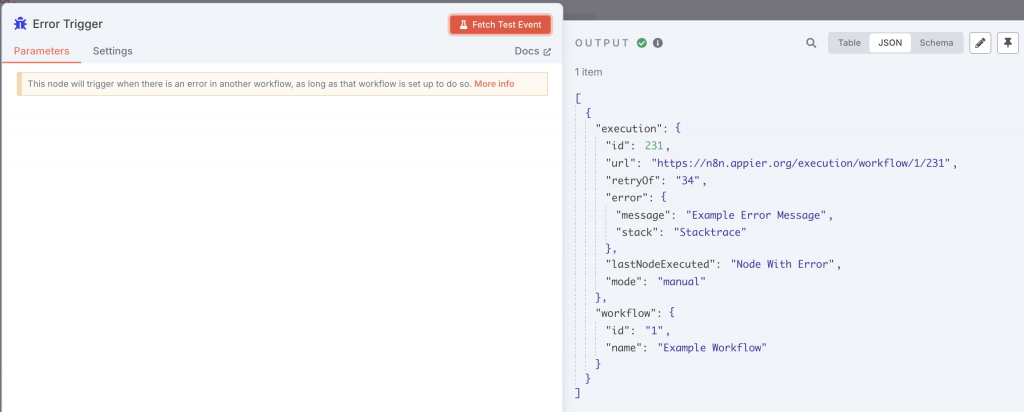This screenshot has height=412, width=1024.
Task: Click the green output success checkmark
Action: tap(642, 43)
